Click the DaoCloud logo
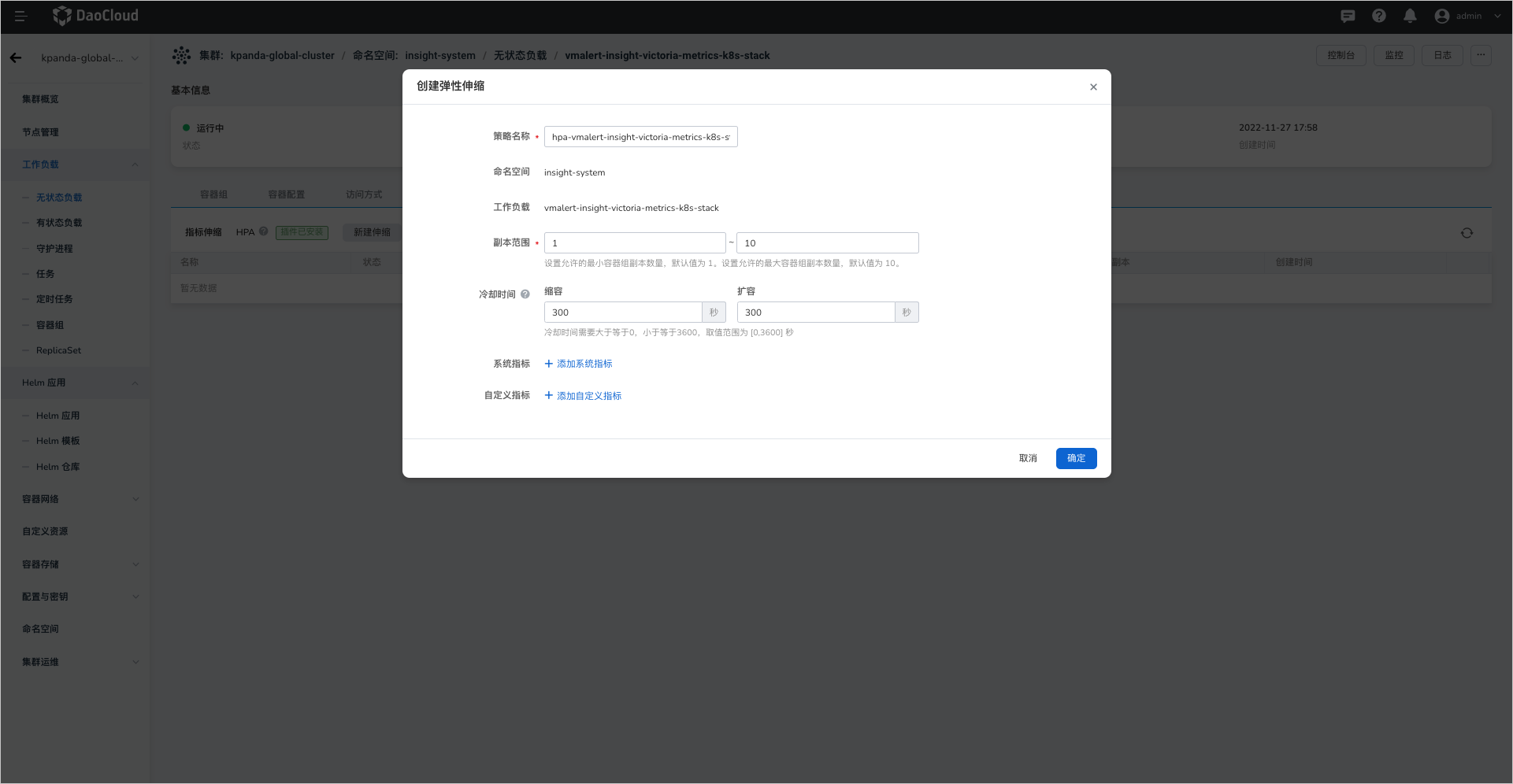 coord(95,16)
